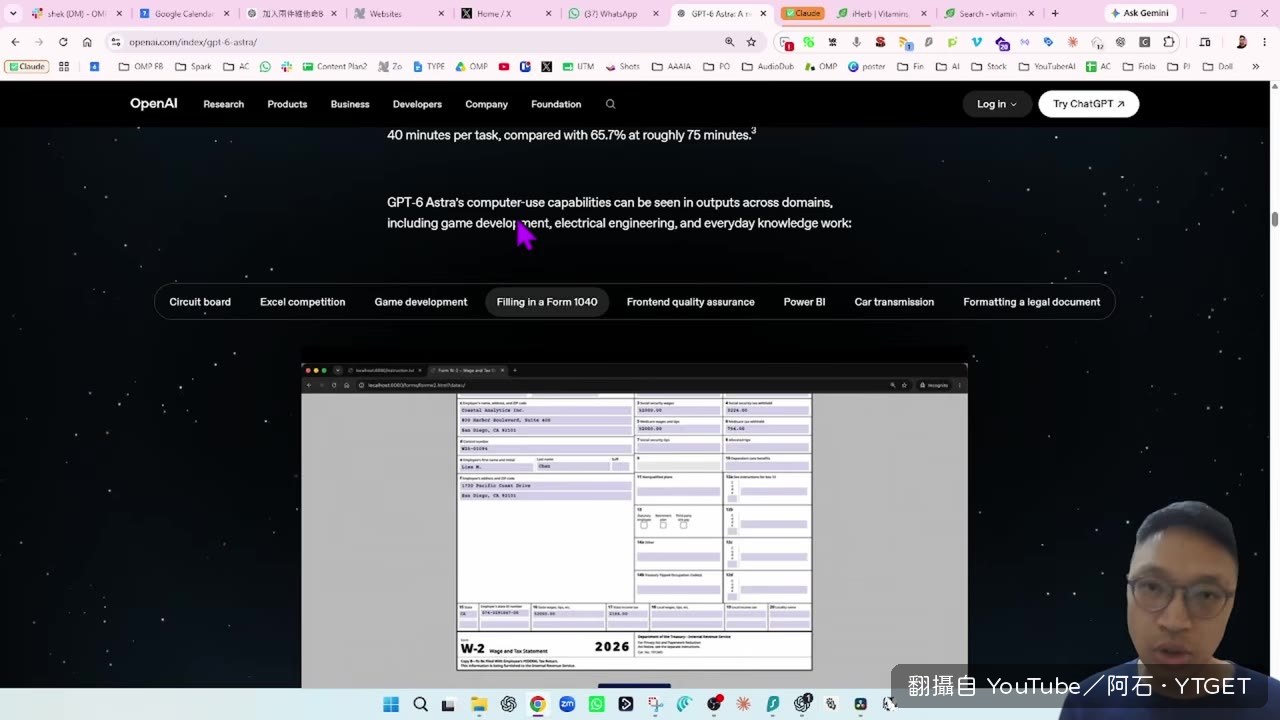Click the Ask Gemini button
The height and width of the screenshot is (720, 1280).
pyautogui.click(x=1140, y=14)
